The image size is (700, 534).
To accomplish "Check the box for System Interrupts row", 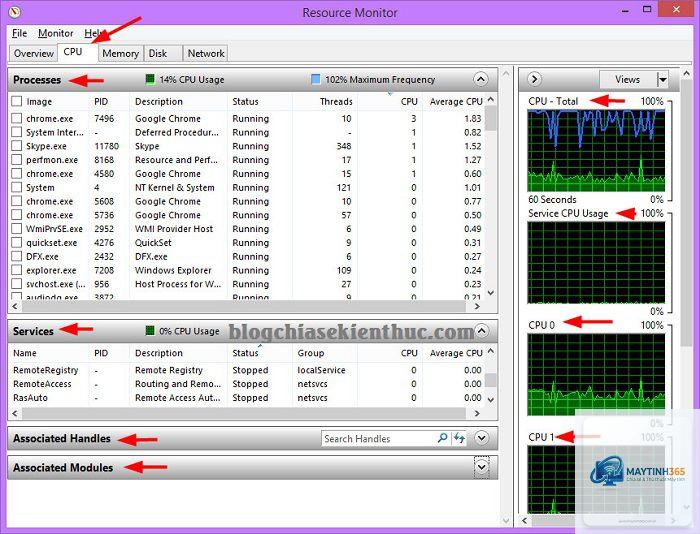I will tap(17, 132).
